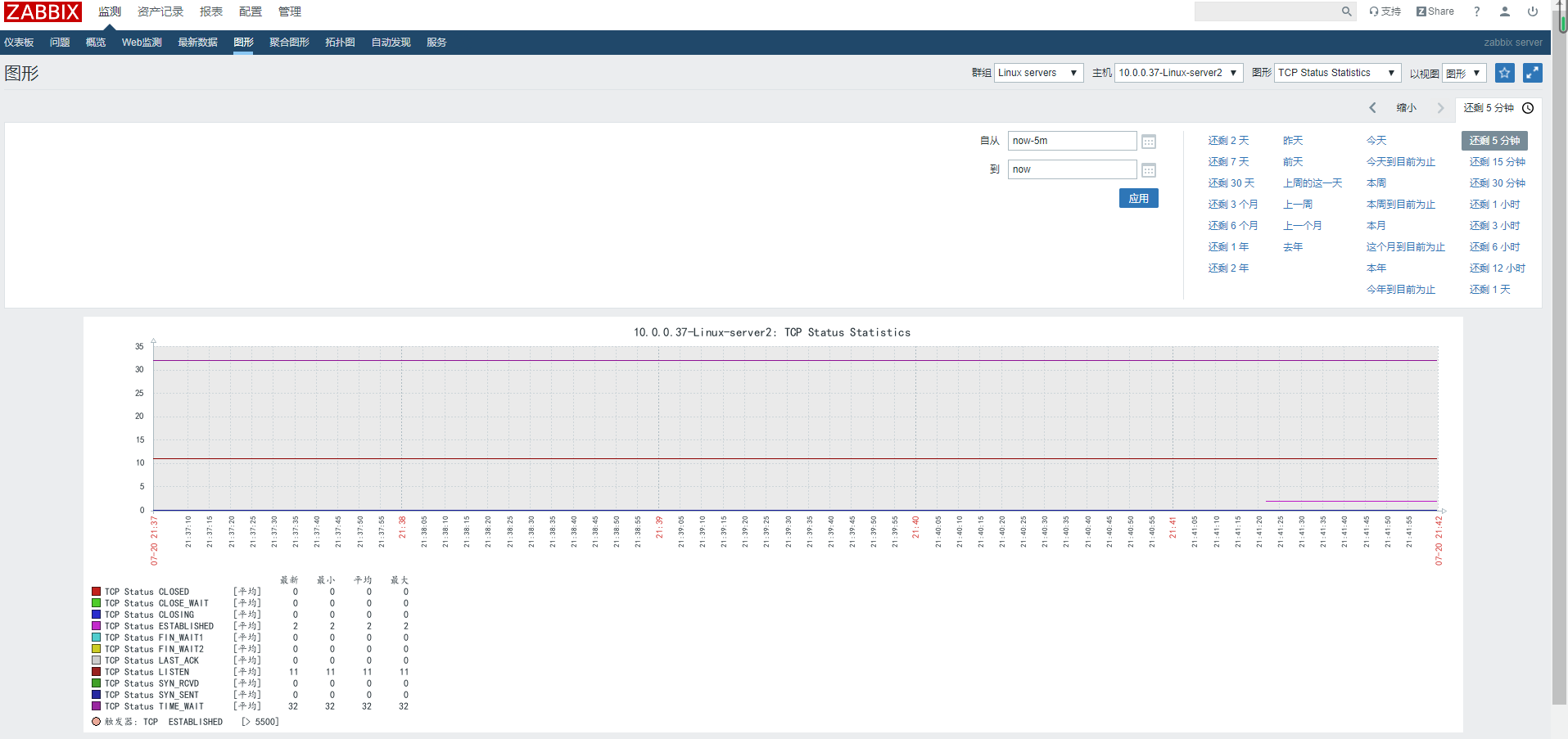Select the Graphs (图形) submenu
This screenshot has width=1568, height=739.
point(243,43)
